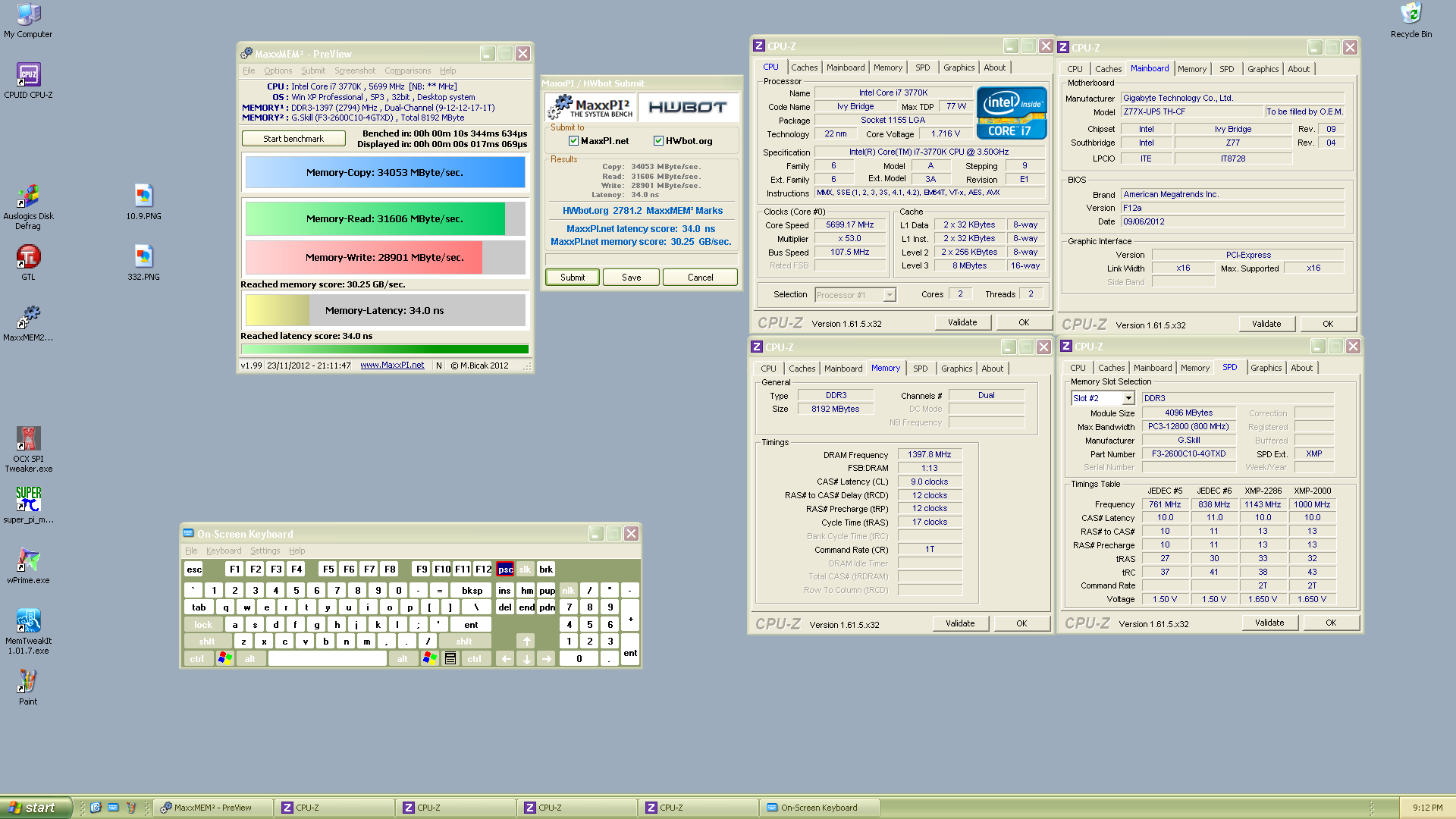The width and height of the screenshot is (1456, 819).
Task: Open Paint desktop icon
Action: click(x=28, y=687)
